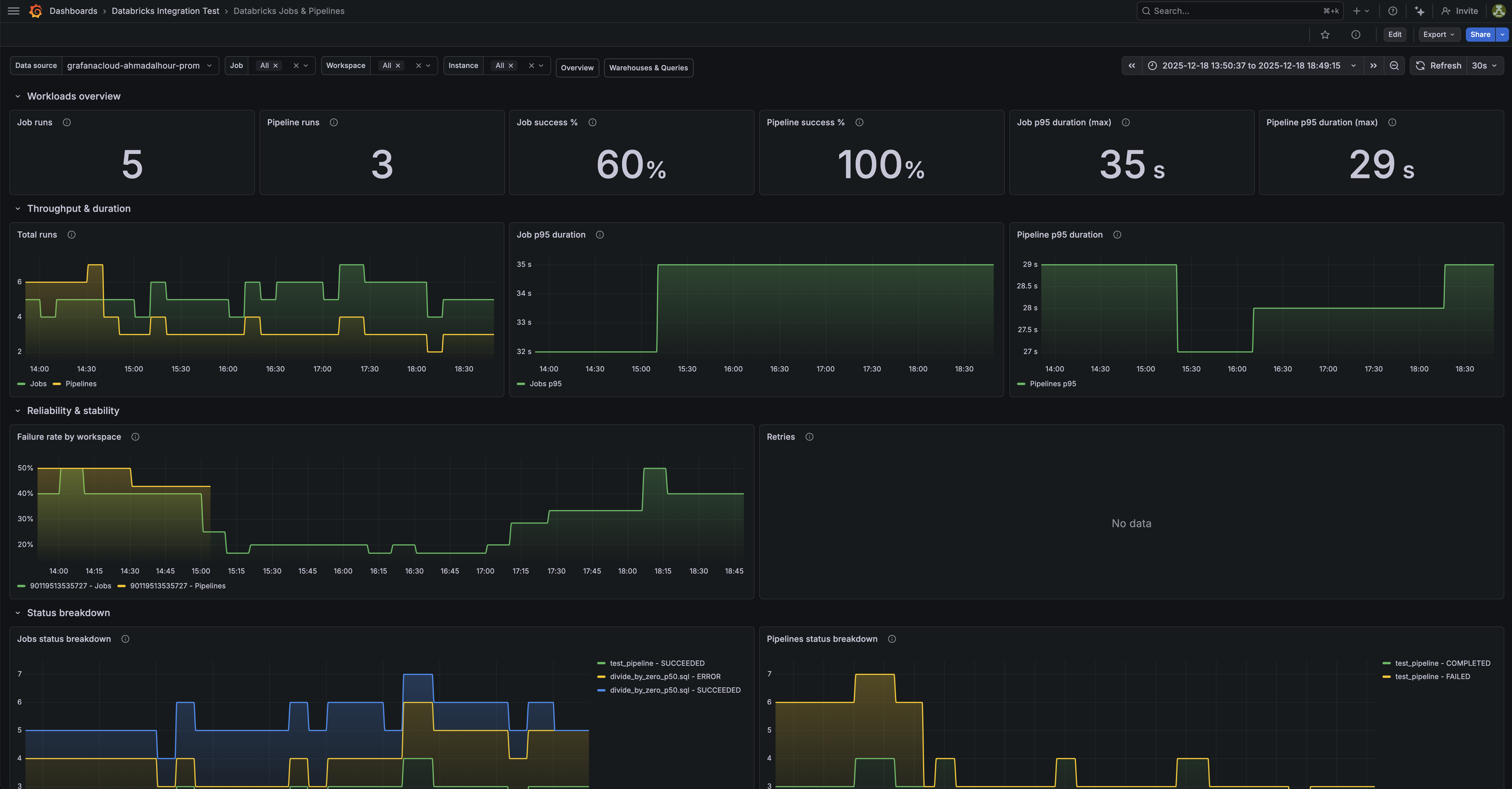
Task: Click the Edit button
Action: pos(1395,35)
